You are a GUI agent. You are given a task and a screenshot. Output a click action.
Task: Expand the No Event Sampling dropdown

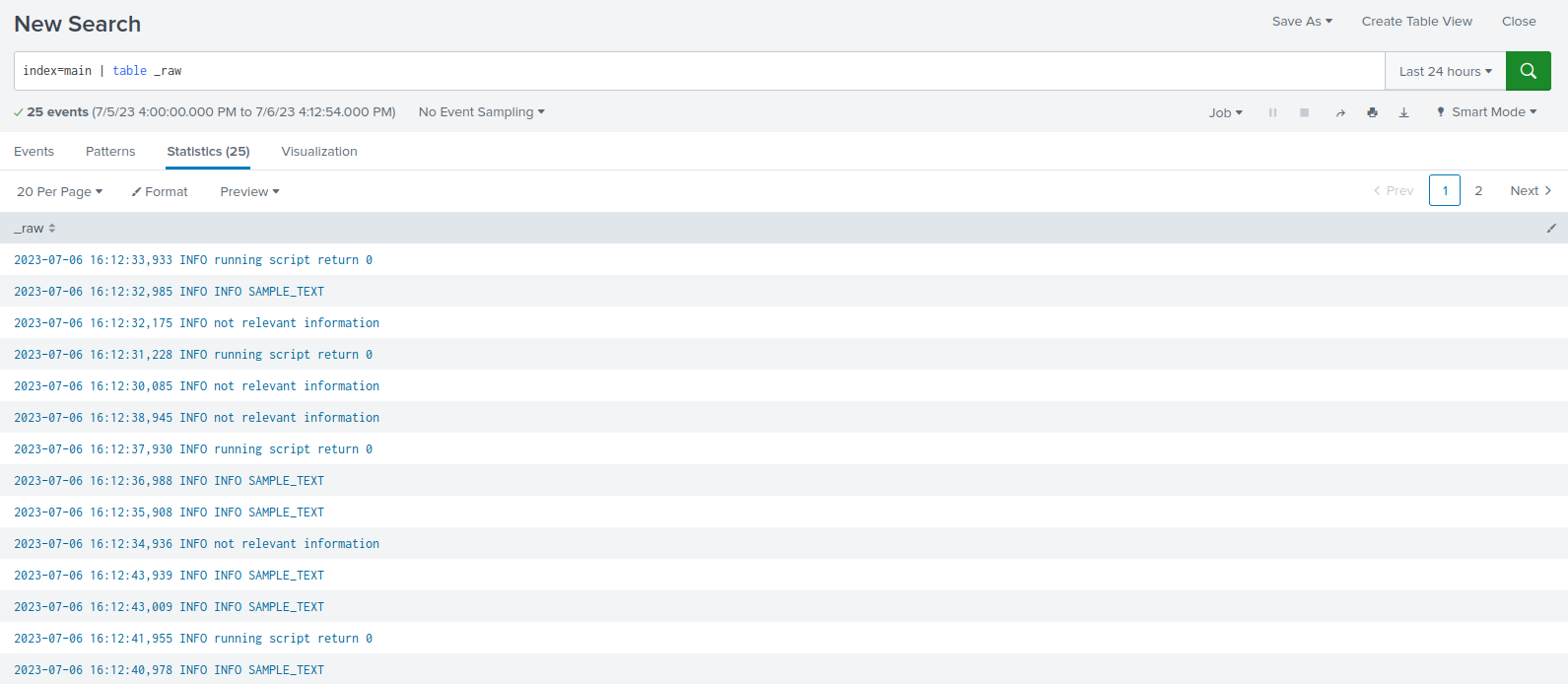pos(481,112)
